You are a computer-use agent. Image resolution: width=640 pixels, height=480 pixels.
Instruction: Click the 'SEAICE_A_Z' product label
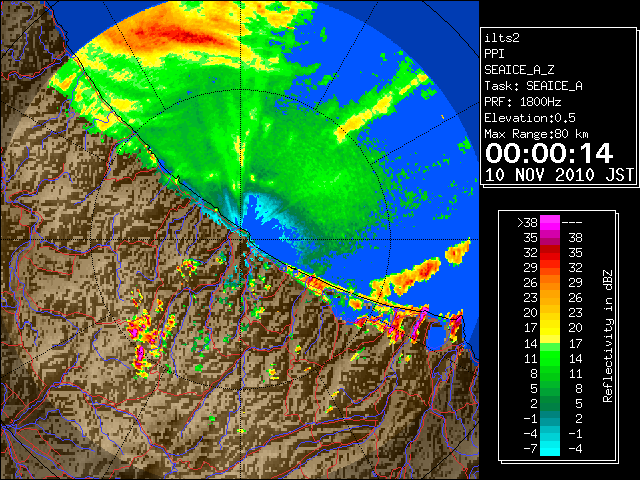[x=519, y=70]
